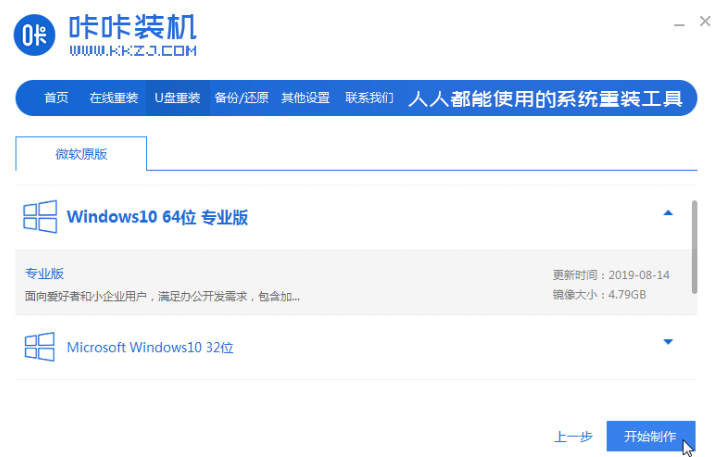Click the 开始制作 button

(651, 436)
